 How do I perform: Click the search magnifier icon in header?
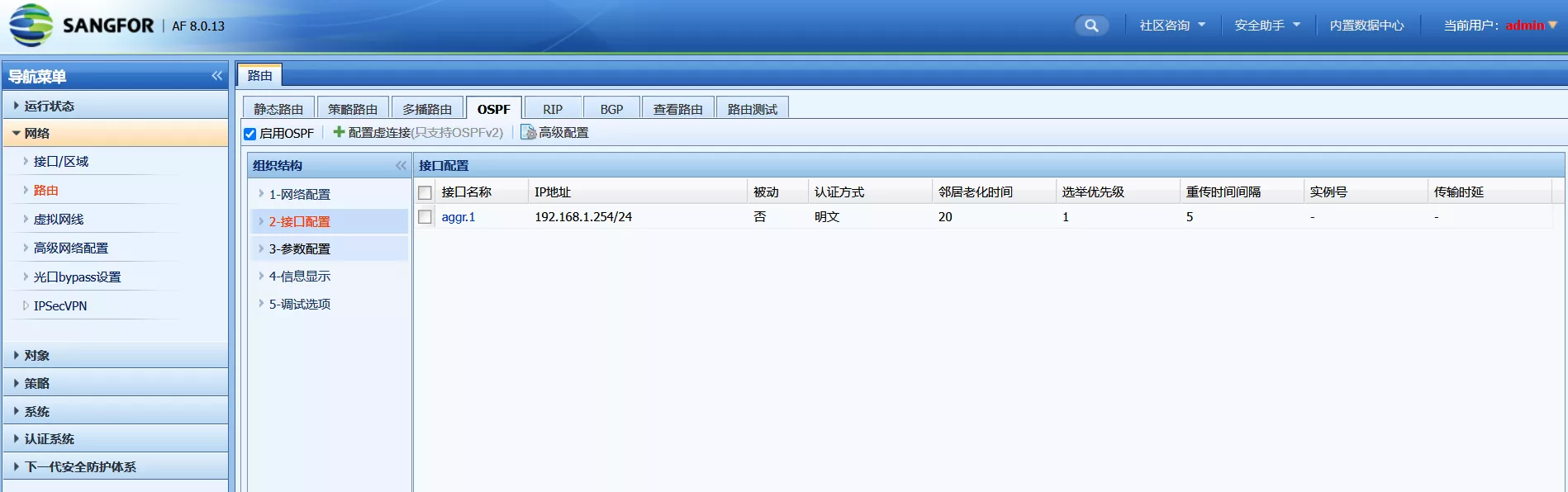point(1091,26)
